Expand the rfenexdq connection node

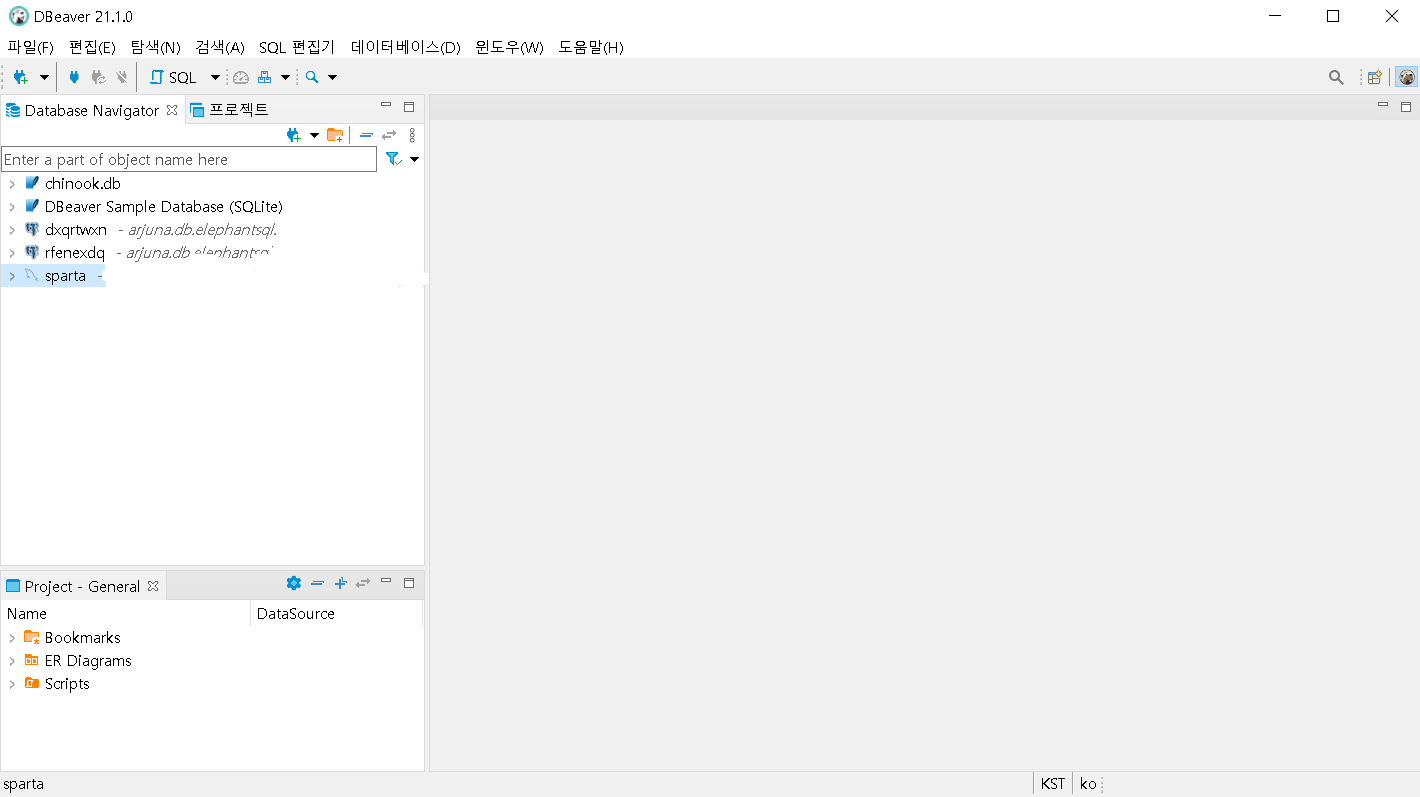point(12,253)
